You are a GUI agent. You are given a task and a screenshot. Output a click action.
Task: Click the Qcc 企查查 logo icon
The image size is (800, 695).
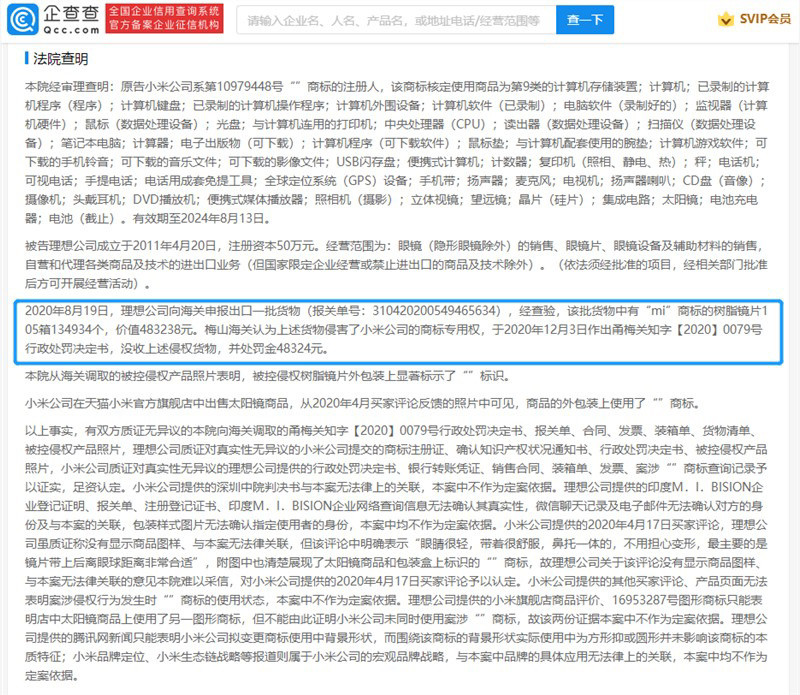tap(22, 19)
